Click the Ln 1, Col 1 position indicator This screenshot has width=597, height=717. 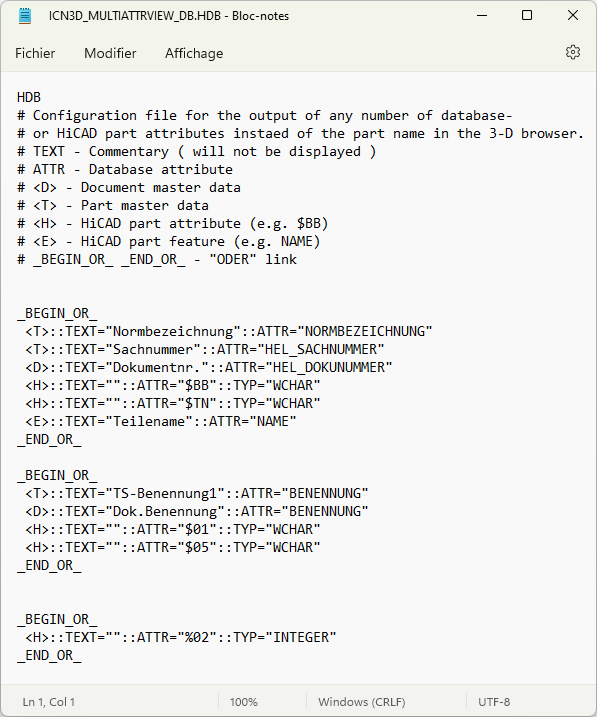[48, 701]
